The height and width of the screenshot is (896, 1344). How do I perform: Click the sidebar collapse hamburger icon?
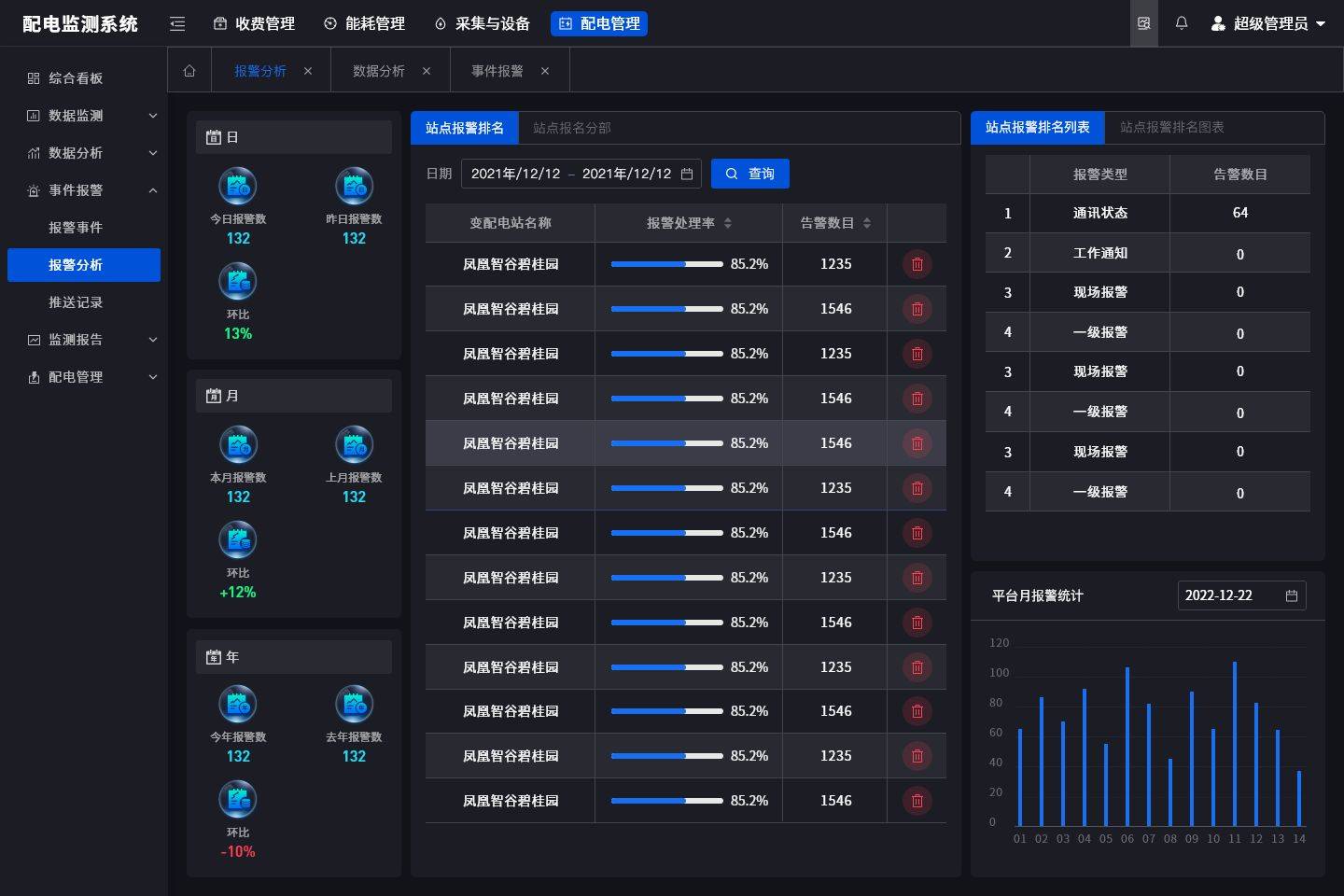(177, 24)
